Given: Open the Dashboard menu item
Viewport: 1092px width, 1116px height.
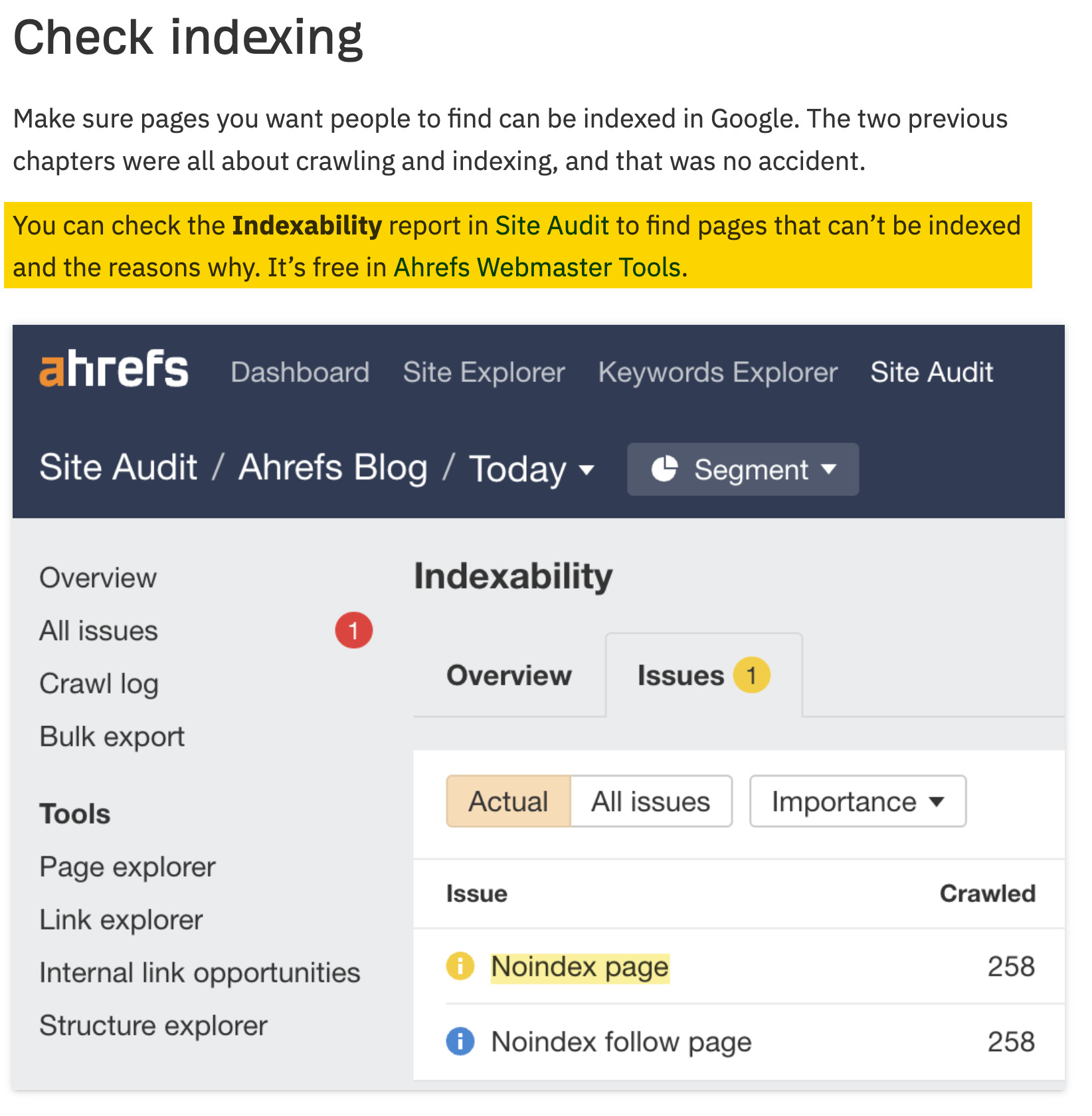Looking at the screenshot, I should tap(300, 372).
